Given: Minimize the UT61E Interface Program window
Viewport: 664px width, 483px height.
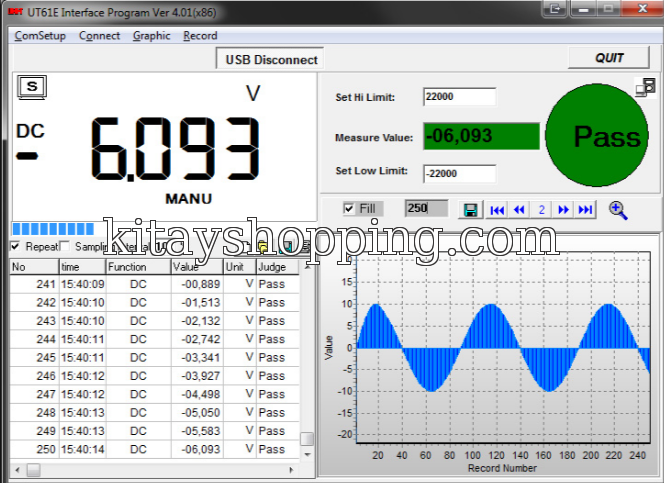Looking at the screenshot, I should click(x=583, y=8).
